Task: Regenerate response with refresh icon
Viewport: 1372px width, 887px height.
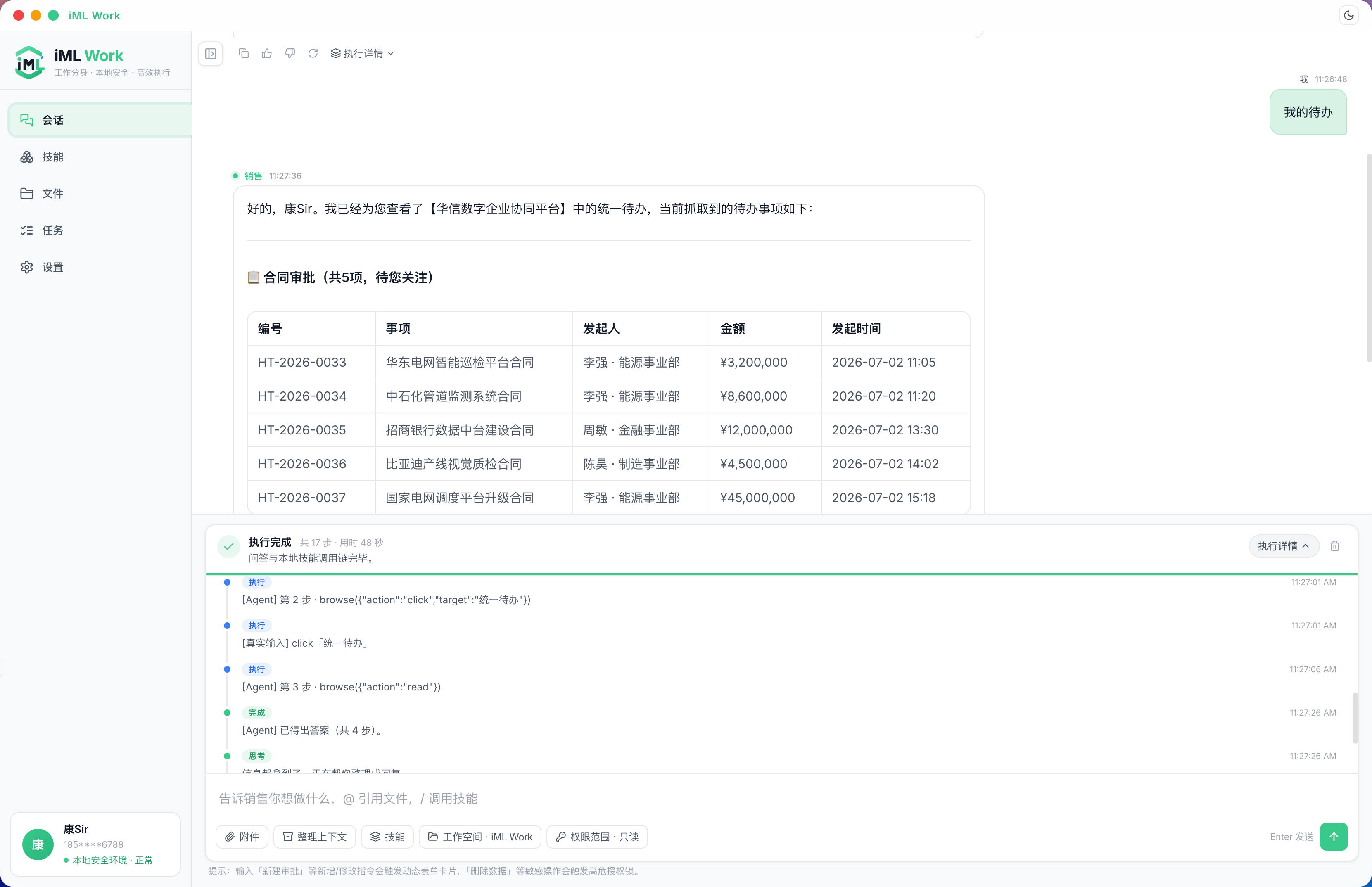Action: click(x=313, y=54)
